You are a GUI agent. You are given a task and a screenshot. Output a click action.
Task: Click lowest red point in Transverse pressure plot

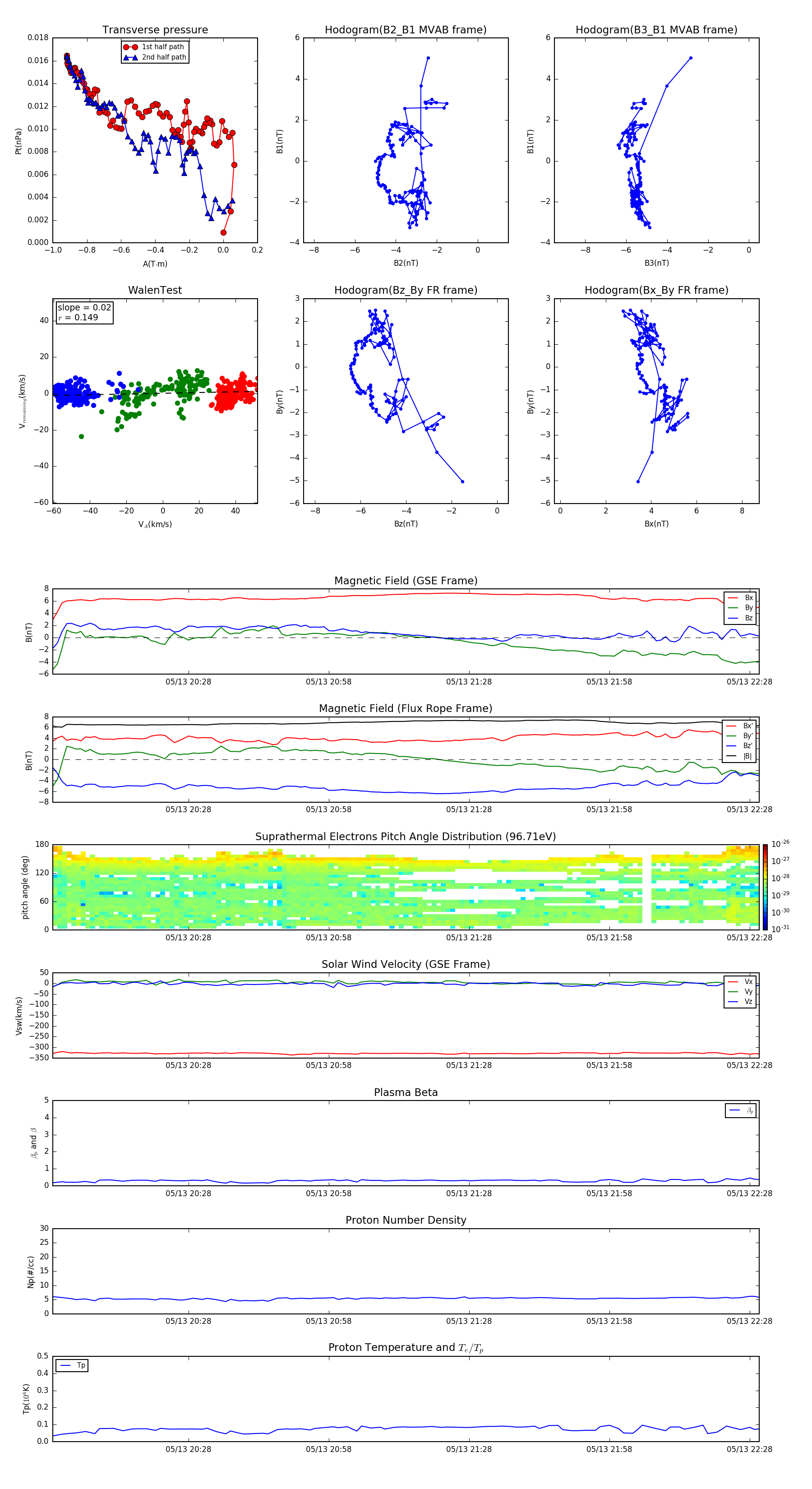tap(223, 232)
